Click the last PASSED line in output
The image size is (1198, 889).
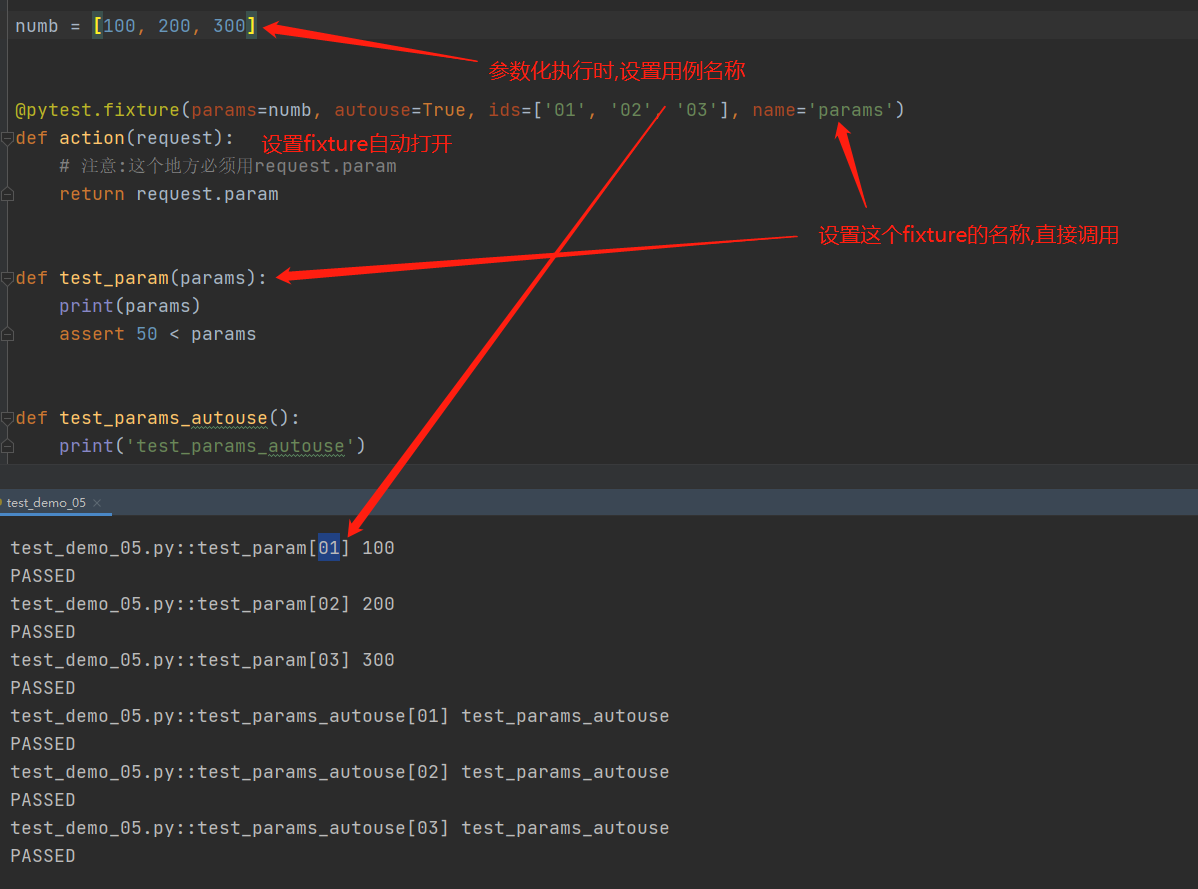[x=43, y=856]
